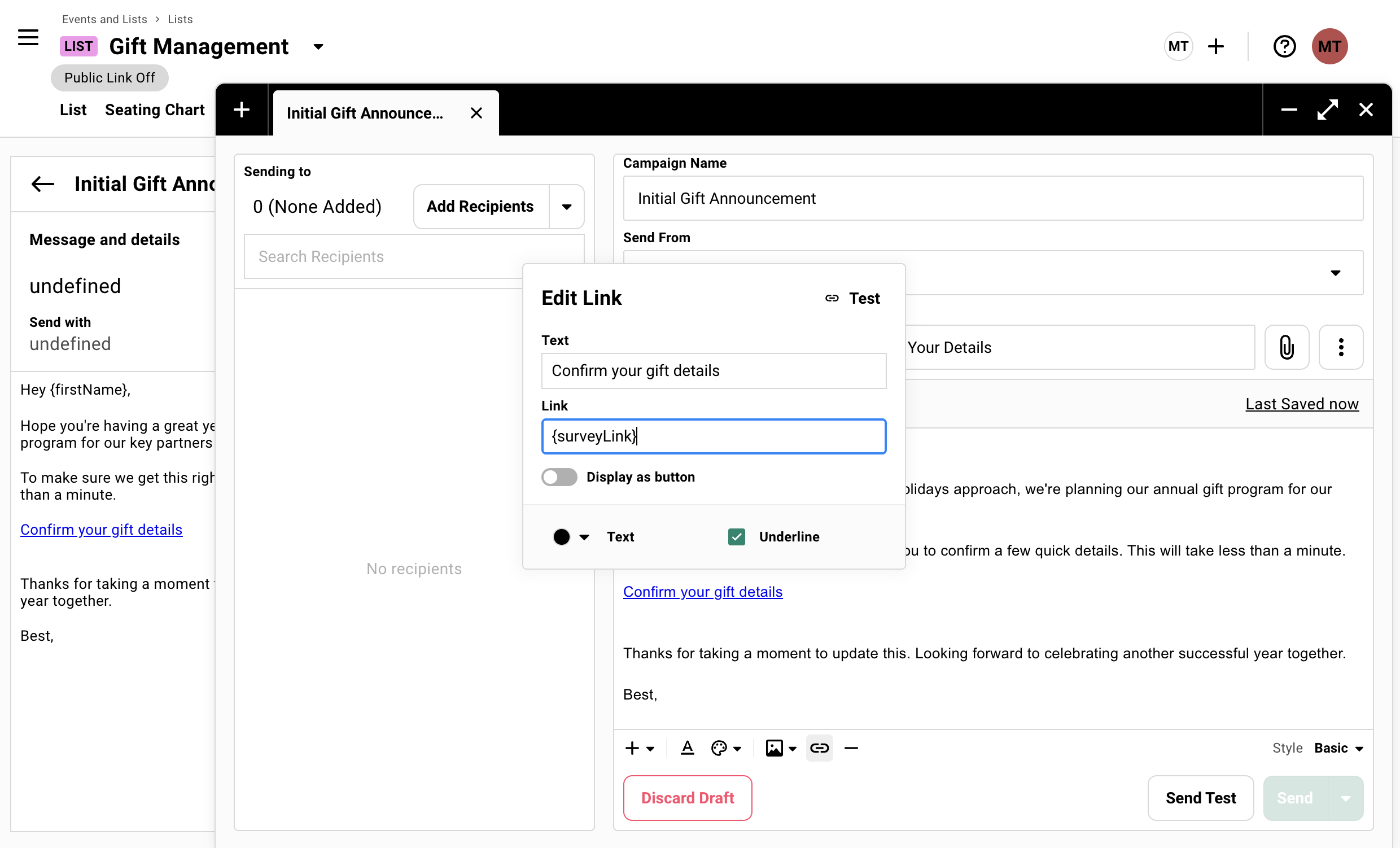1400x848 pixels.
Task: Insert a divider using the horizontal line icon
Action: pos(851,748)
